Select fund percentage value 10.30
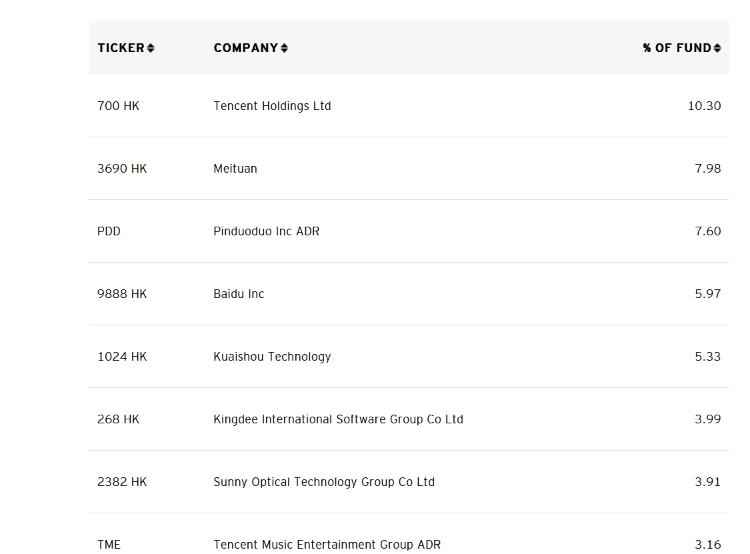 point(704,106)
